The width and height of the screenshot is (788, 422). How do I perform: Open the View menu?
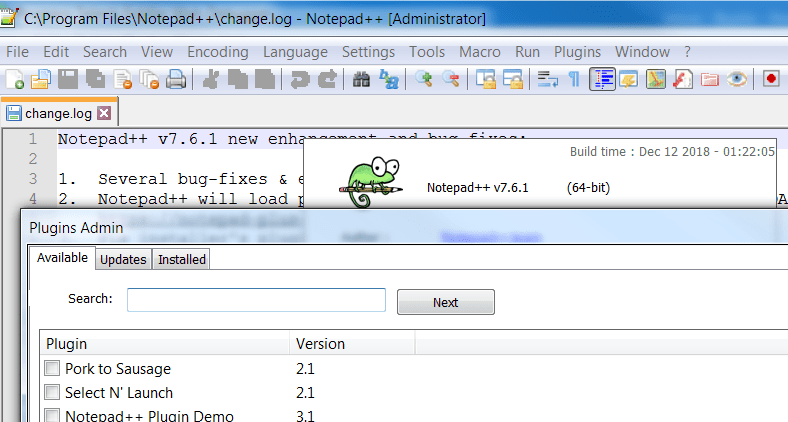pos(157,52)
